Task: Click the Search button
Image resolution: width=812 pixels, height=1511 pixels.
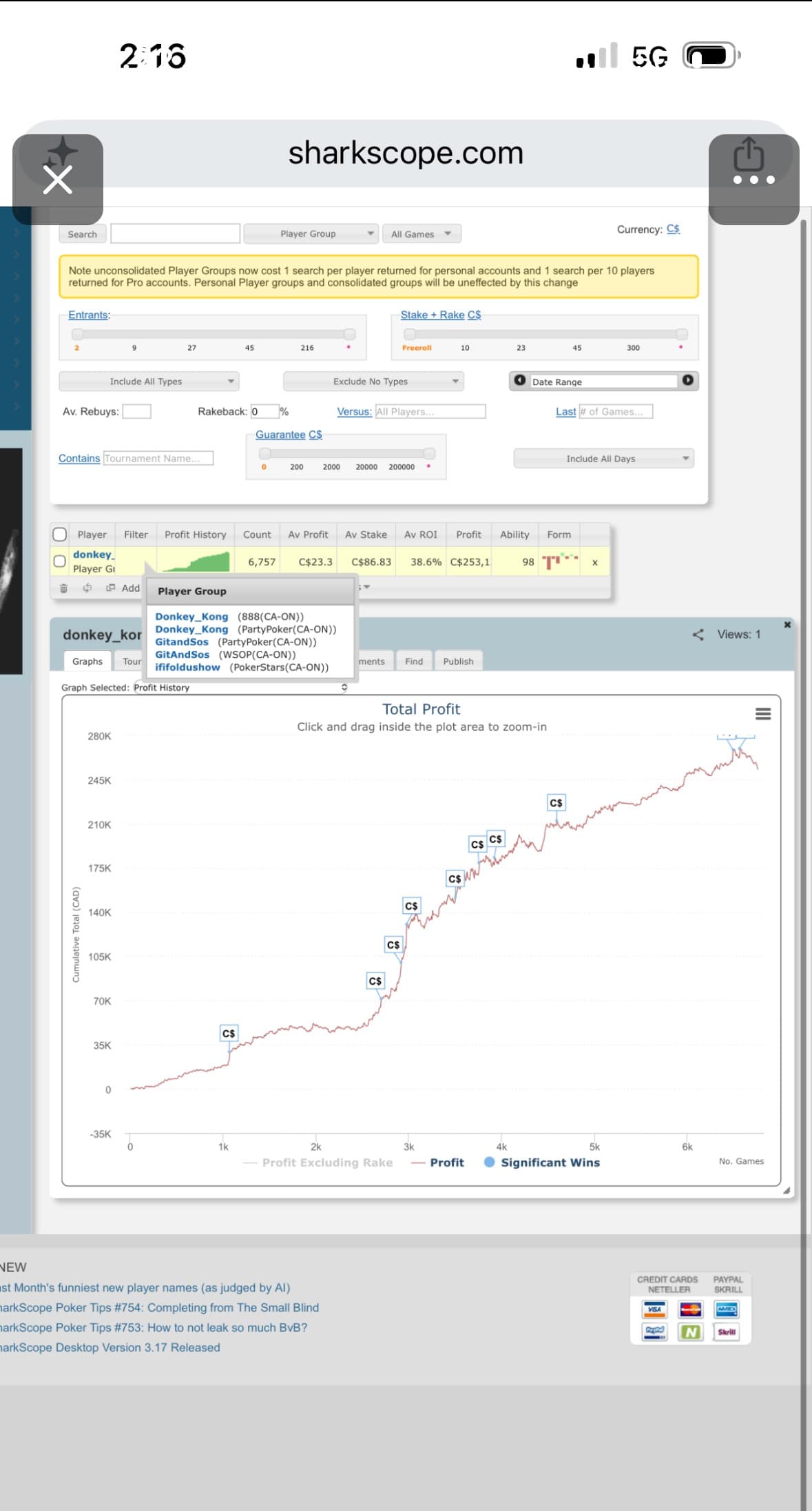Action: (83, 234)
